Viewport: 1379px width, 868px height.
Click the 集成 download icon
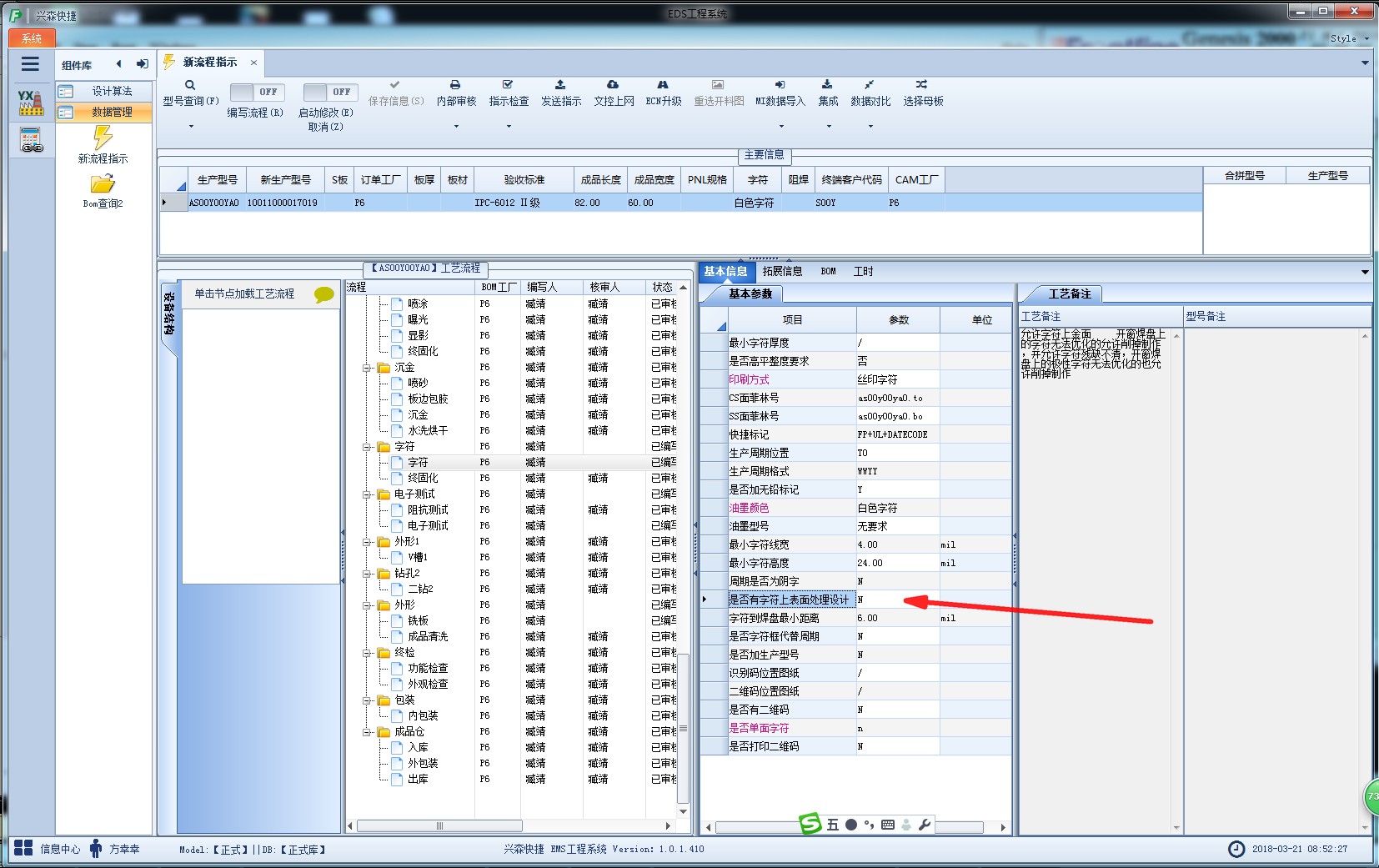pyautogui.click(x=827, y=85)
